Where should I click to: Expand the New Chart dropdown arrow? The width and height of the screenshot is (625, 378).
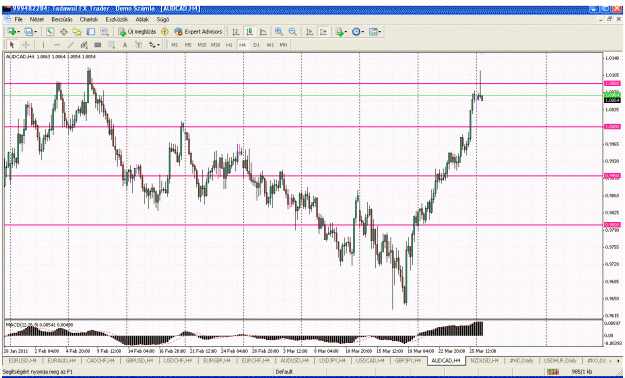[18, 32]
